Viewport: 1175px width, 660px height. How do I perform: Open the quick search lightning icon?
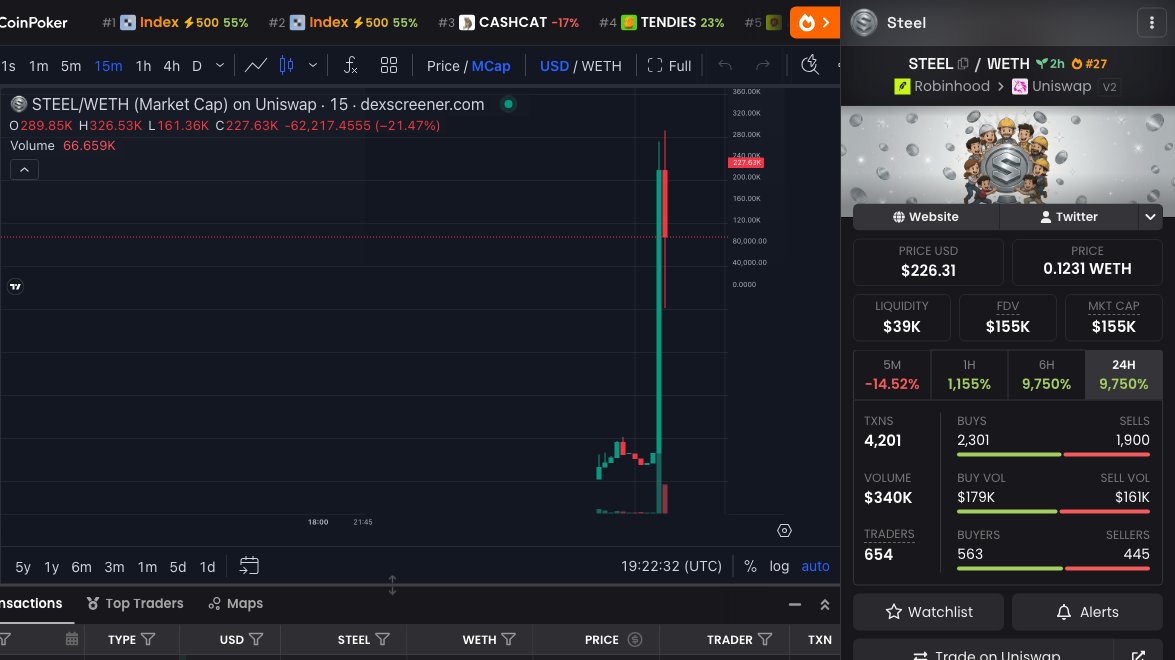pyautogui.click(x=809, y=65)
